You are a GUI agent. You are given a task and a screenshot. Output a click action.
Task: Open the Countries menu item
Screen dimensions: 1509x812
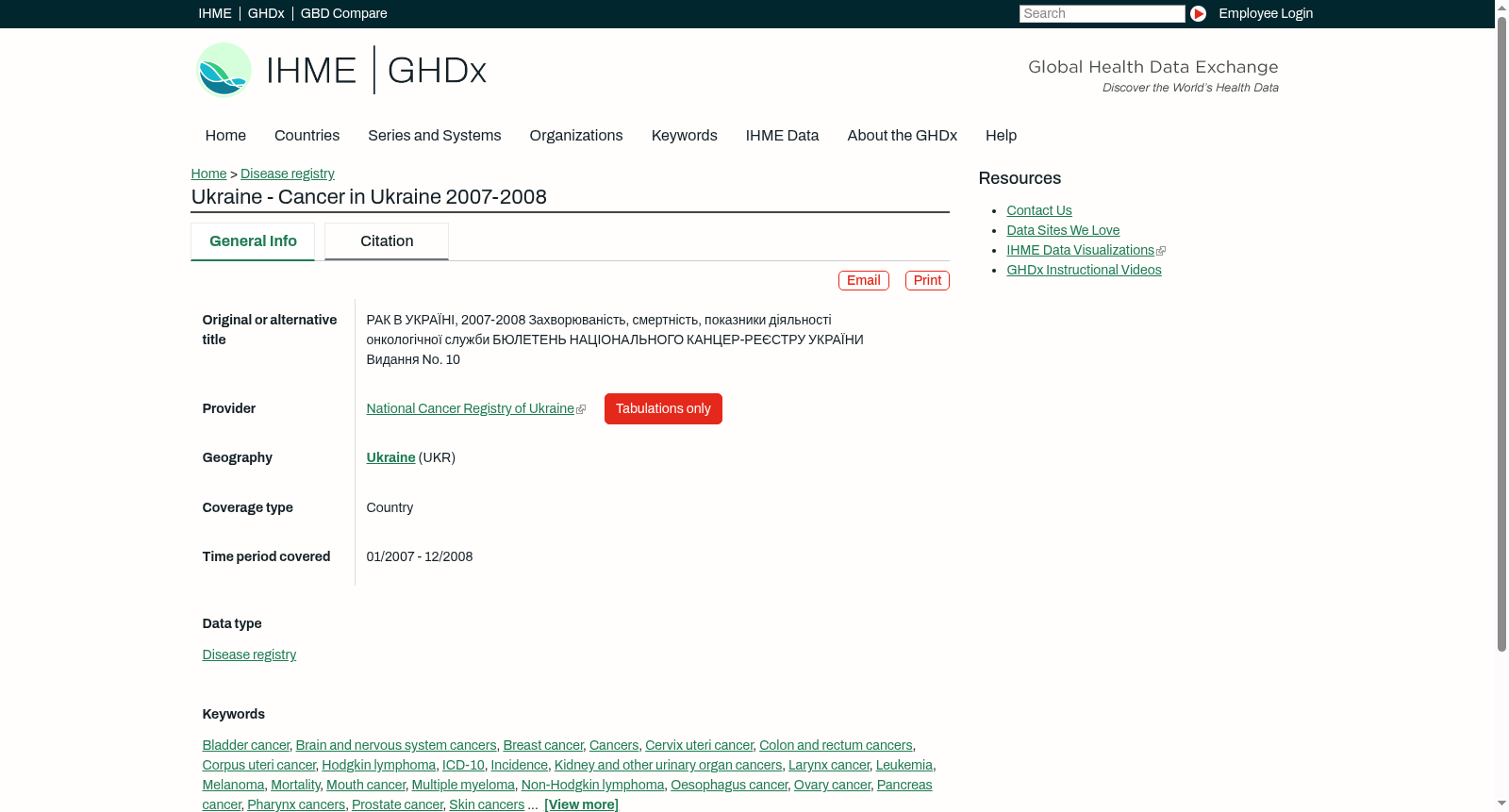[x=307, y=136]
